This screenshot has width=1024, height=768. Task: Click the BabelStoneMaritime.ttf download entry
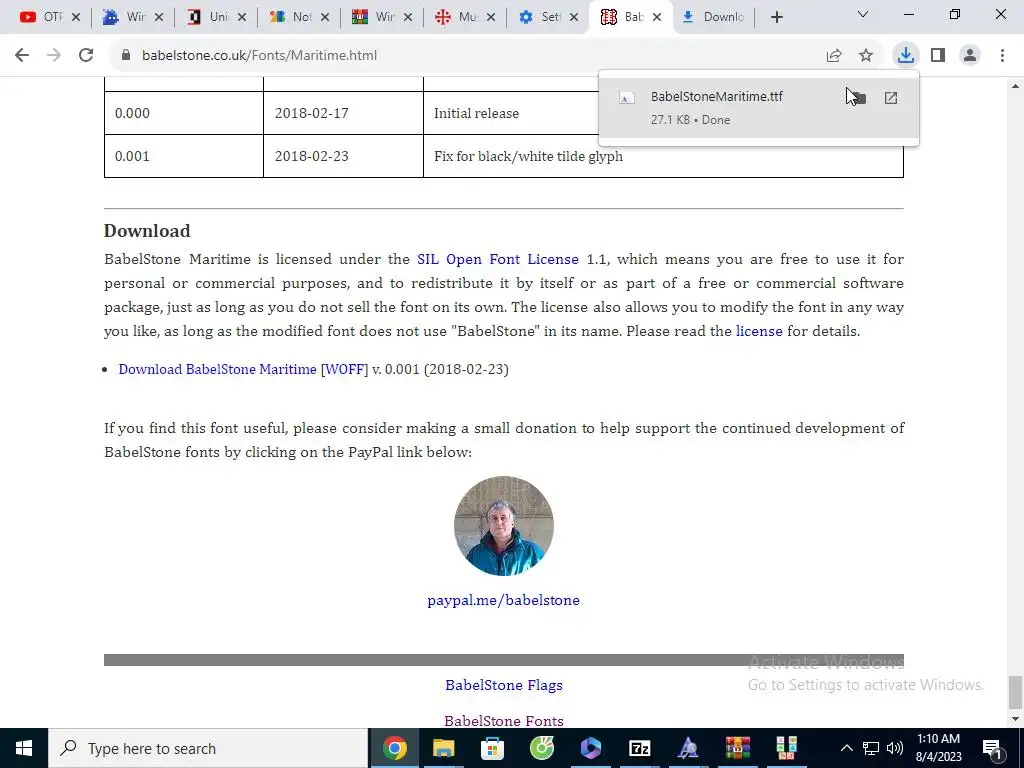tap(758, 108)
